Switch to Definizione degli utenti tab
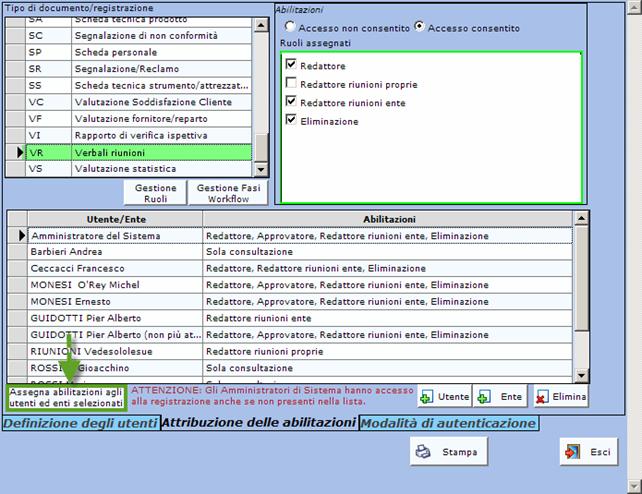The height and width of the screenshot is (494, 642). 80,423
